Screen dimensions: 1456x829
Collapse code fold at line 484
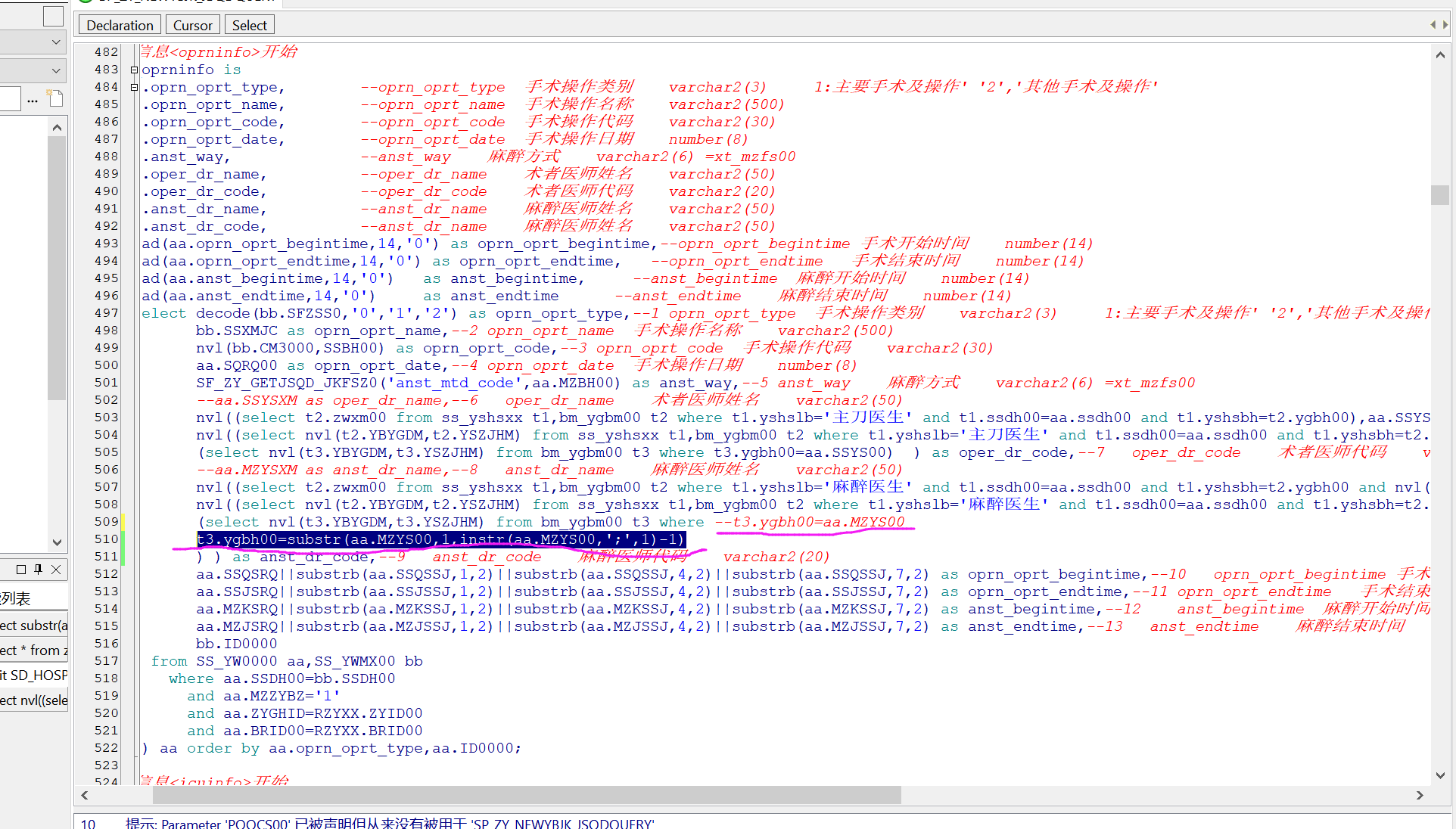pos(134,87)
